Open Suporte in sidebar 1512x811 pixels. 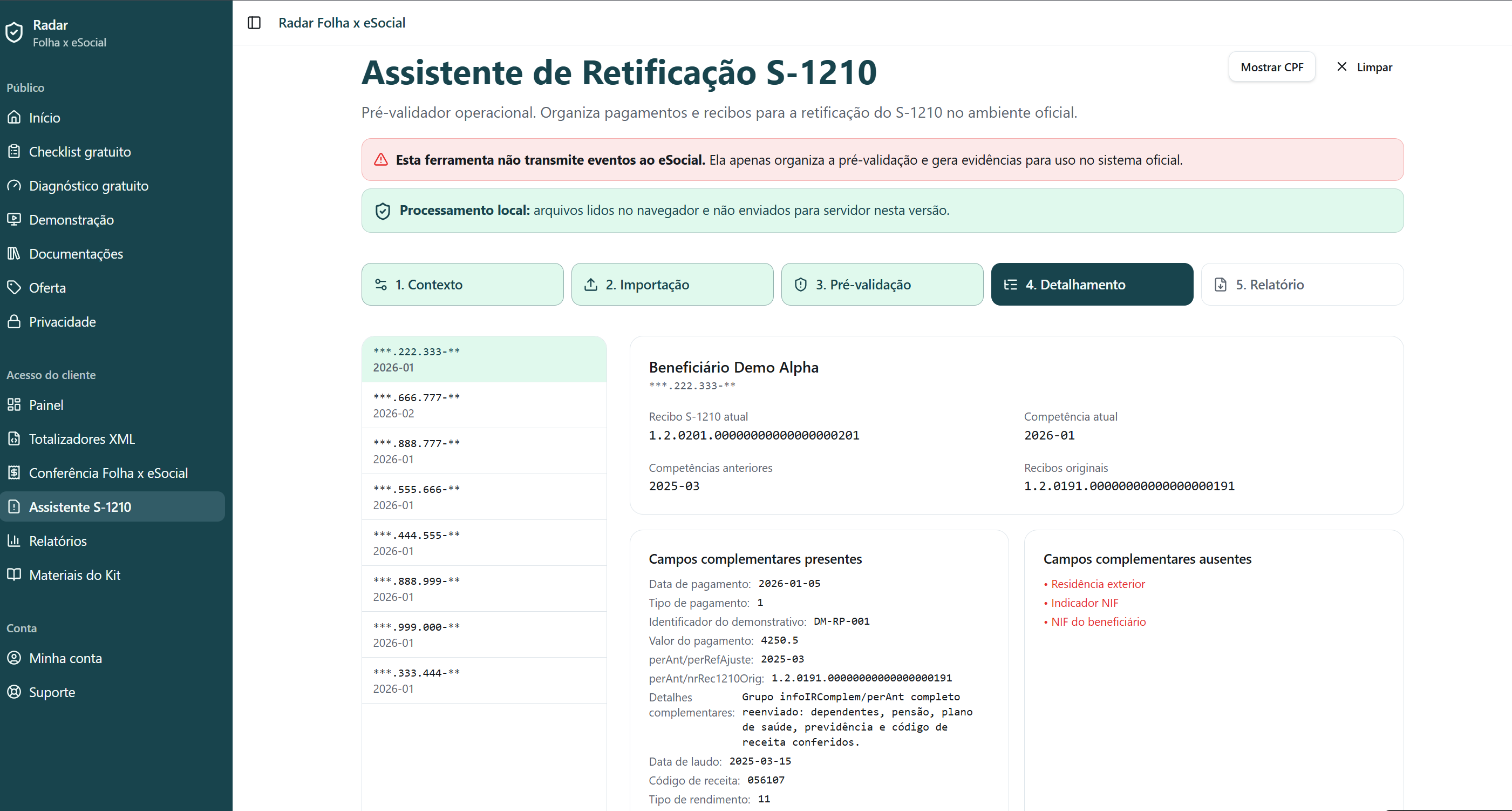coord(113,692)
